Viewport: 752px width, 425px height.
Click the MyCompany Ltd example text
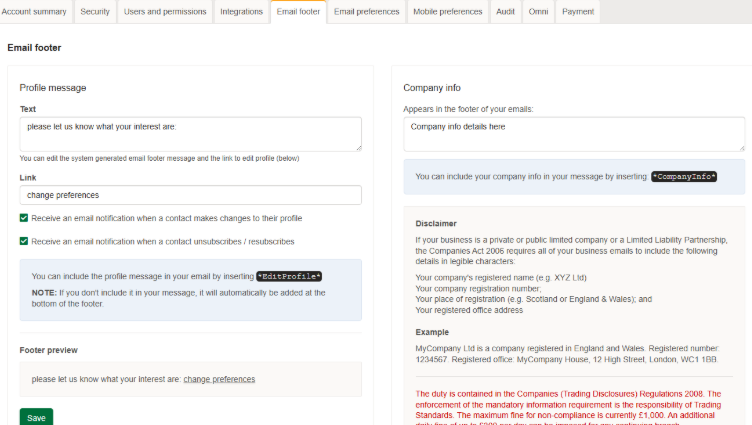[x=567, y=354]
